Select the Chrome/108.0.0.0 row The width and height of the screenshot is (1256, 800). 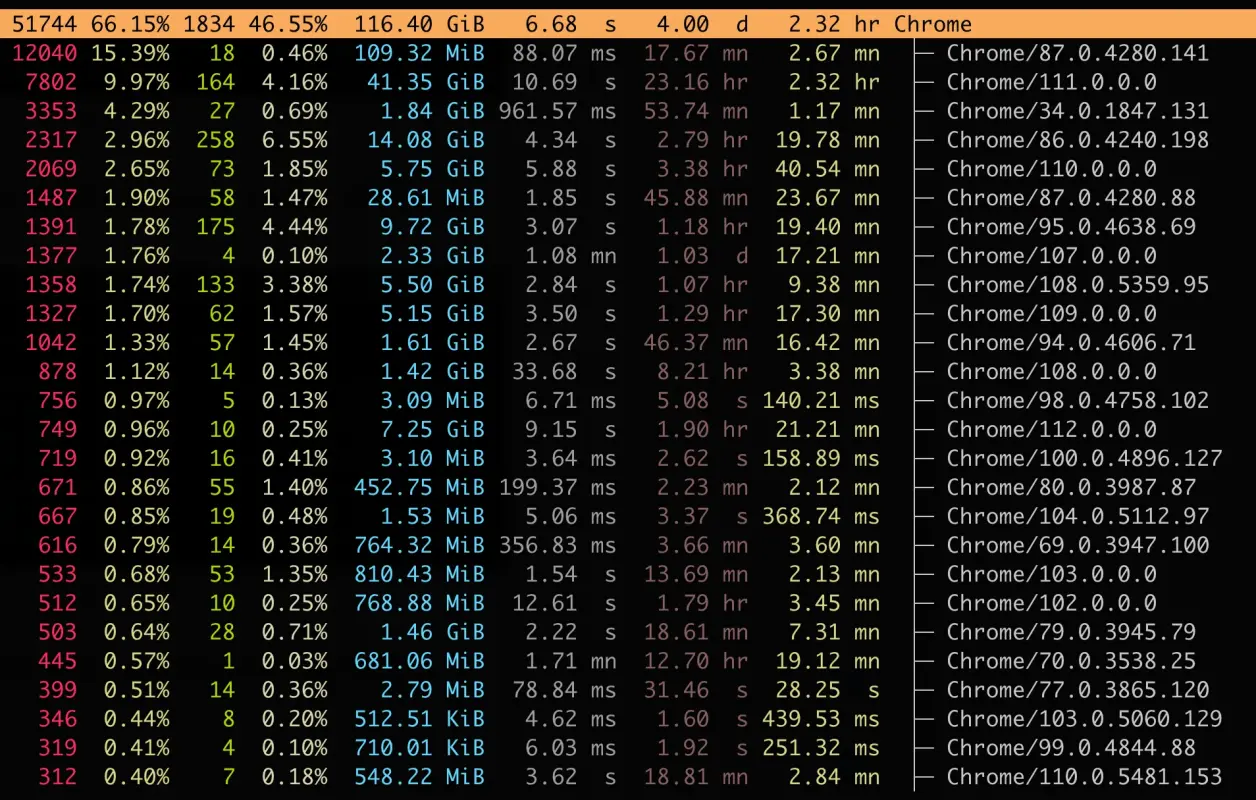(628, 372)
